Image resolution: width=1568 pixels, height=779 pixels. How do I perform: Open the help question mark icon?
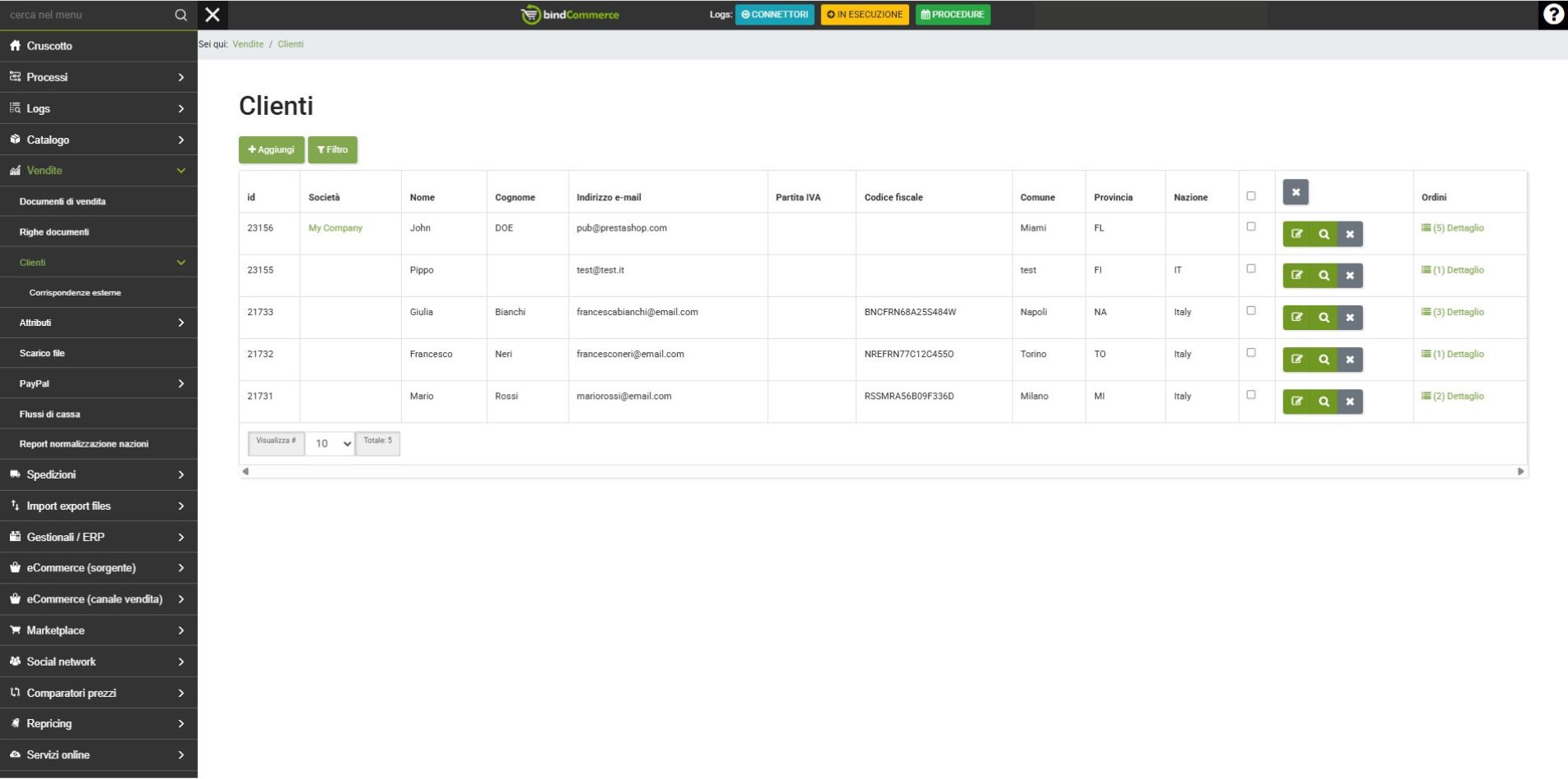point(1552,15)
